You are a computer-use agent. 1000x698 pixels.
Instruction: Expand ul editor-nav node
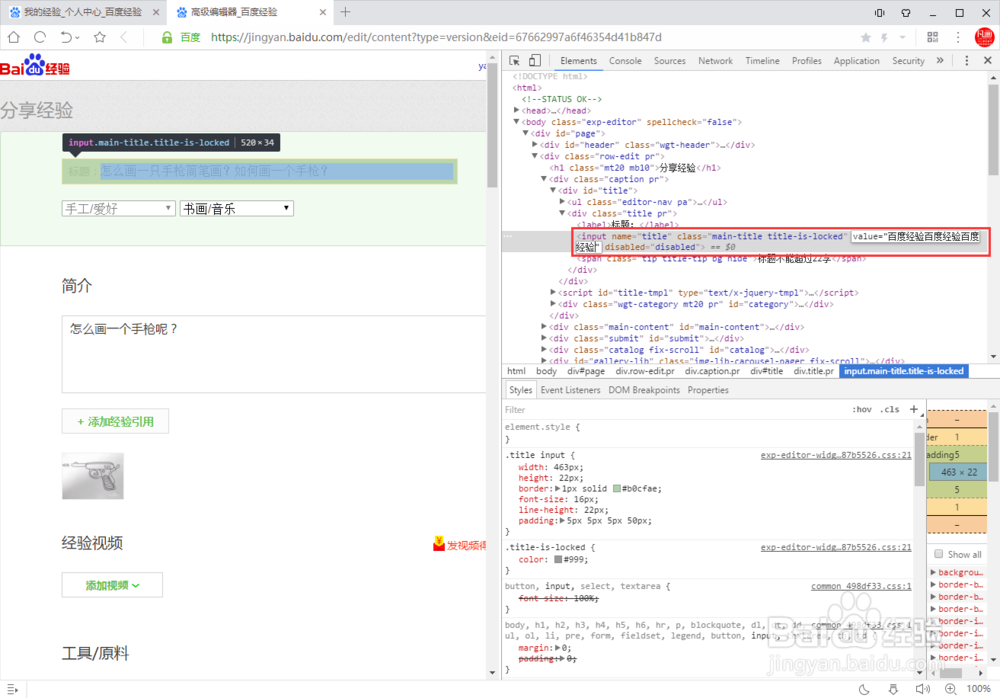[562, 202]
